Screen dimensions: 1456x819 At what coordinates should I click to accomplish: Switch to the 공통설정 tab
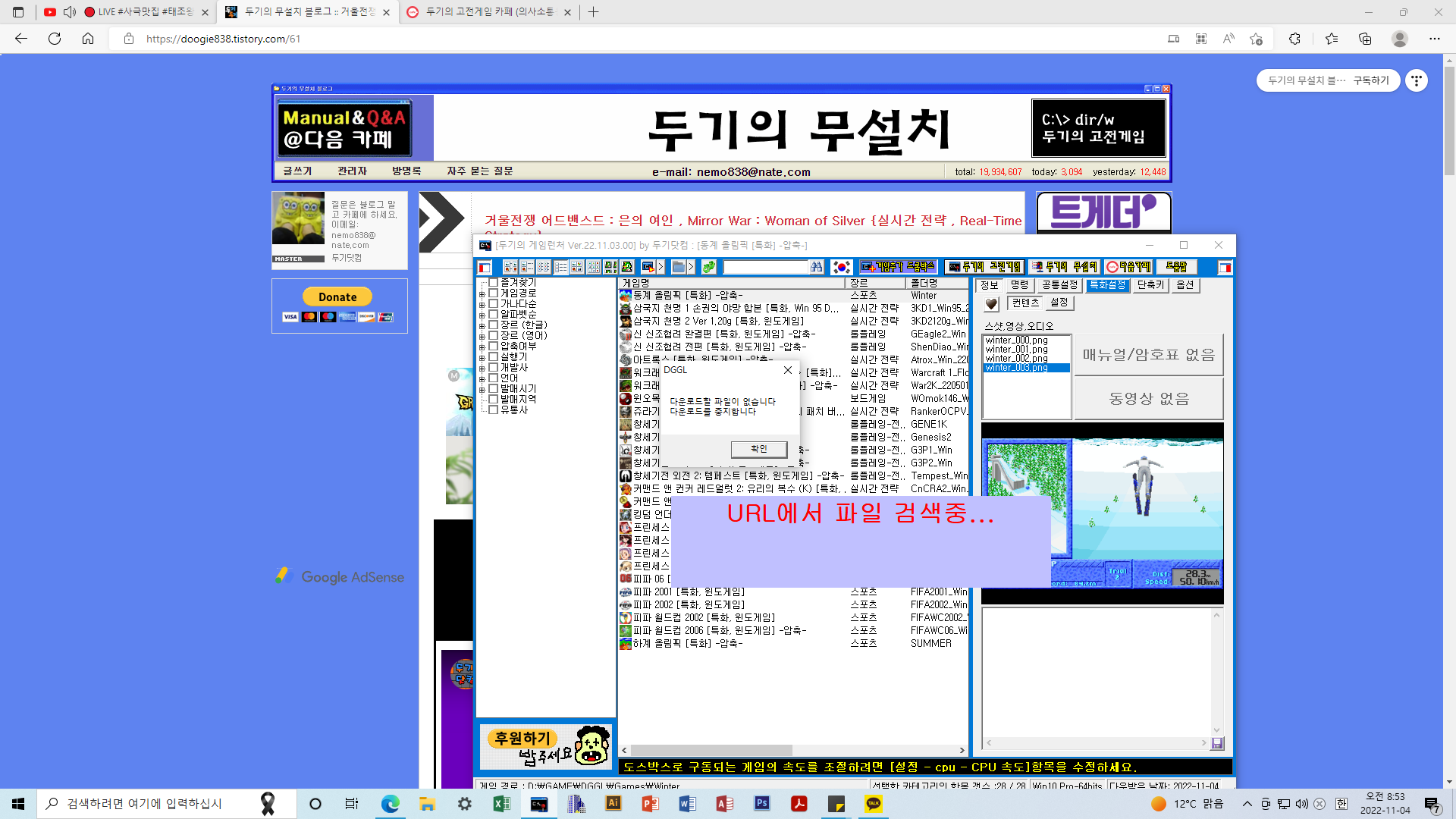pos(1059,285)
